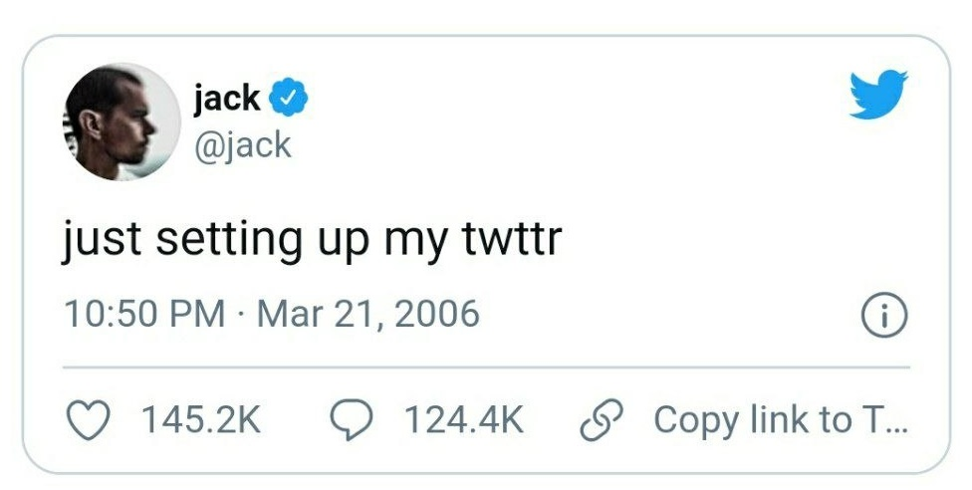The image size is (972, 490).
Task: Click the blank area between timestamp and info icon
Action: (x=670, y=315)
